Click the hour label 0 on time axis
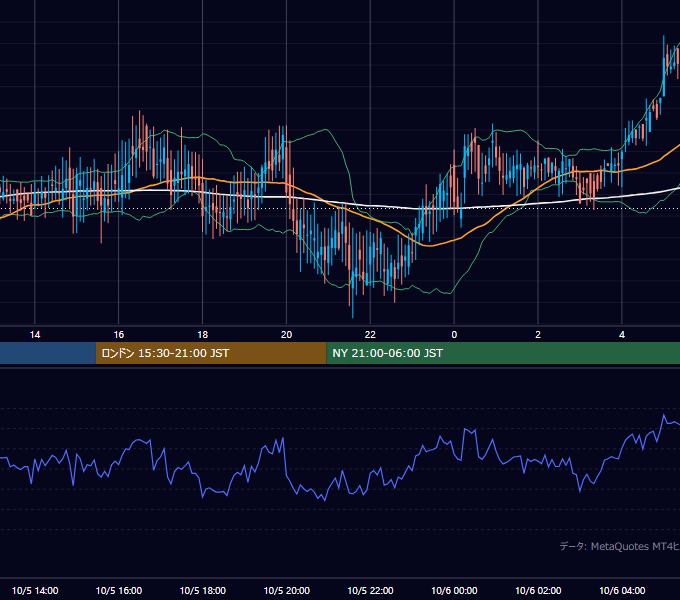The image size is (680, 600). tap(454, 335)
